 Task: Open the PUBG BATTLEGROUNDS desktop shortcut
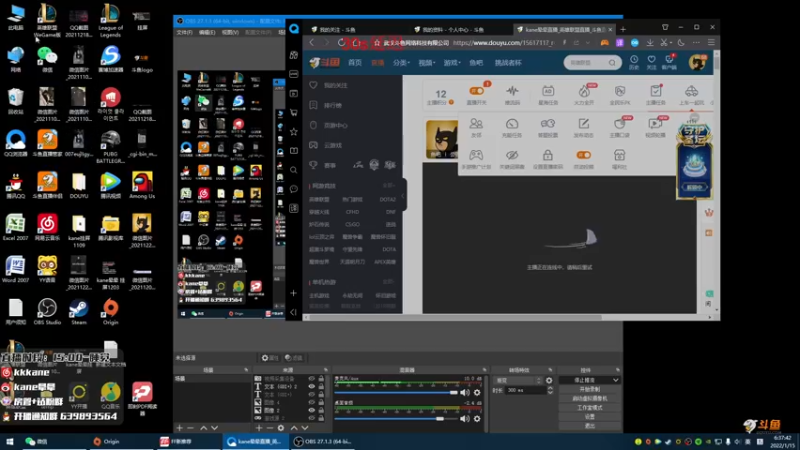(110, 146)
